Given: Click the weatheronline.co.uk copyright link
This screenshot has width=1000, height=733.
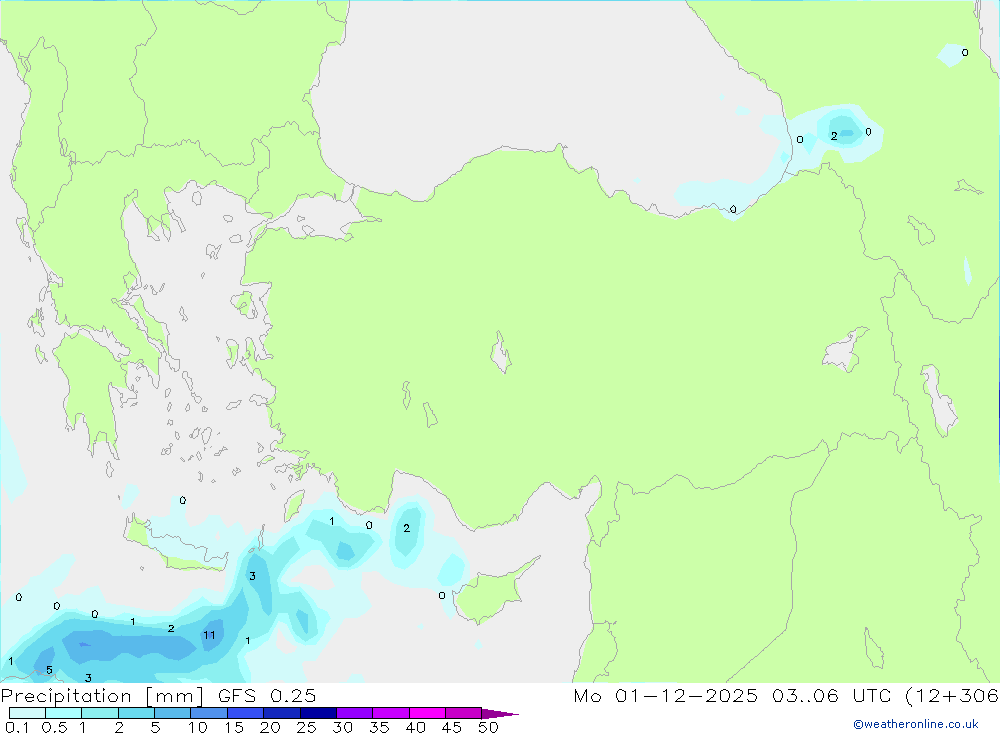Looking at the screenshot, I should pos(916,724).
